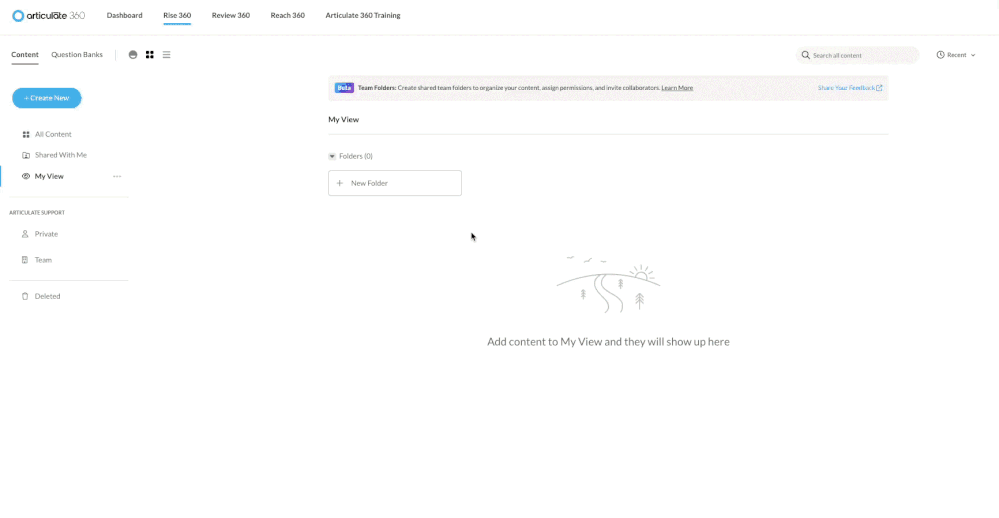Open the Private folder
Viewport: 999px width, 518px height.
point(46,234)
